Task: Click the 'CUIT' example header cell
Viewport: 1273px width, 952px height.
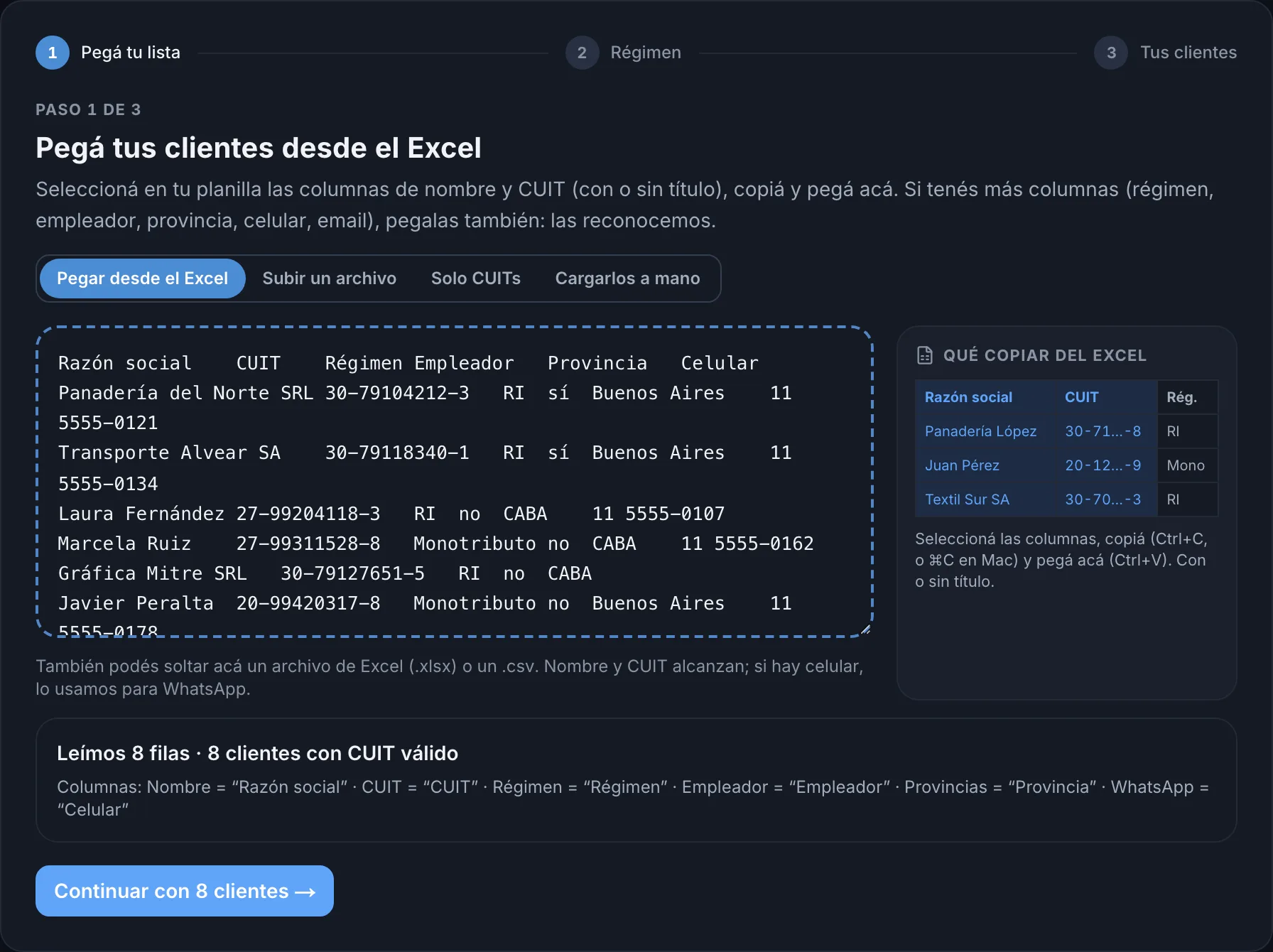Action: tap(1106, 397)
